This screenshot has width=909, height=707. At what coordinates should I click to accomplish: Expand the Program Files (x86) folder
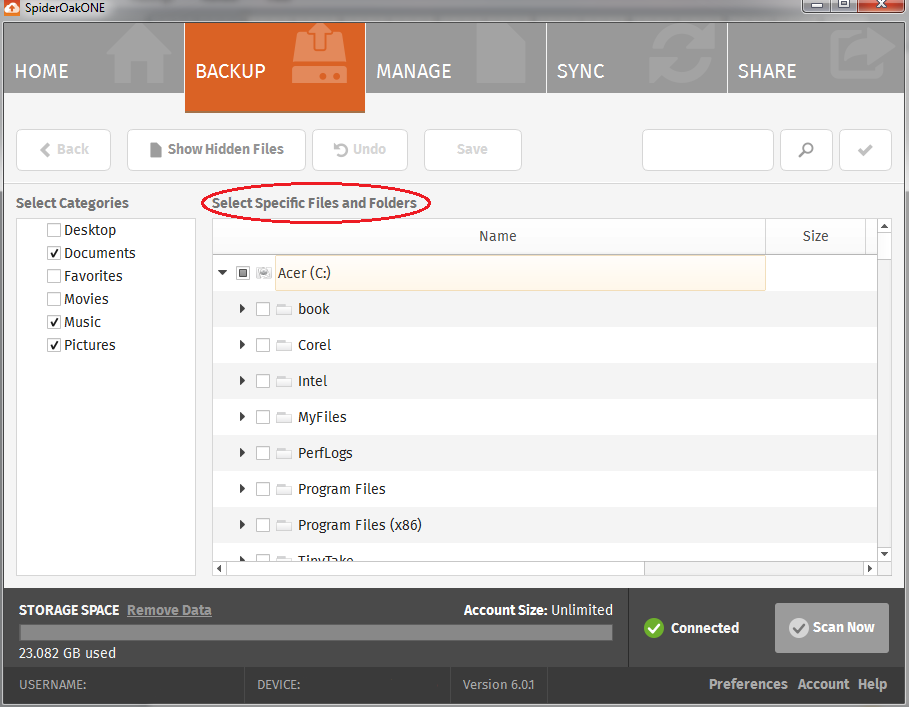coord(242,524)
